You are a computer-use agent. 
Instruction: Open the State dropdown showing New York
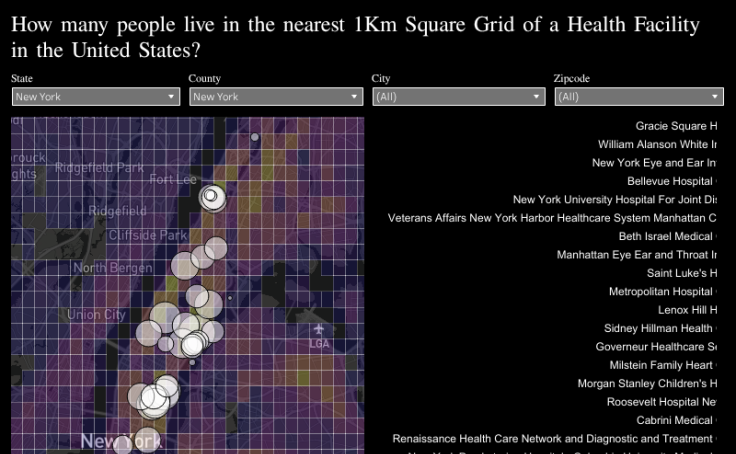96,97
